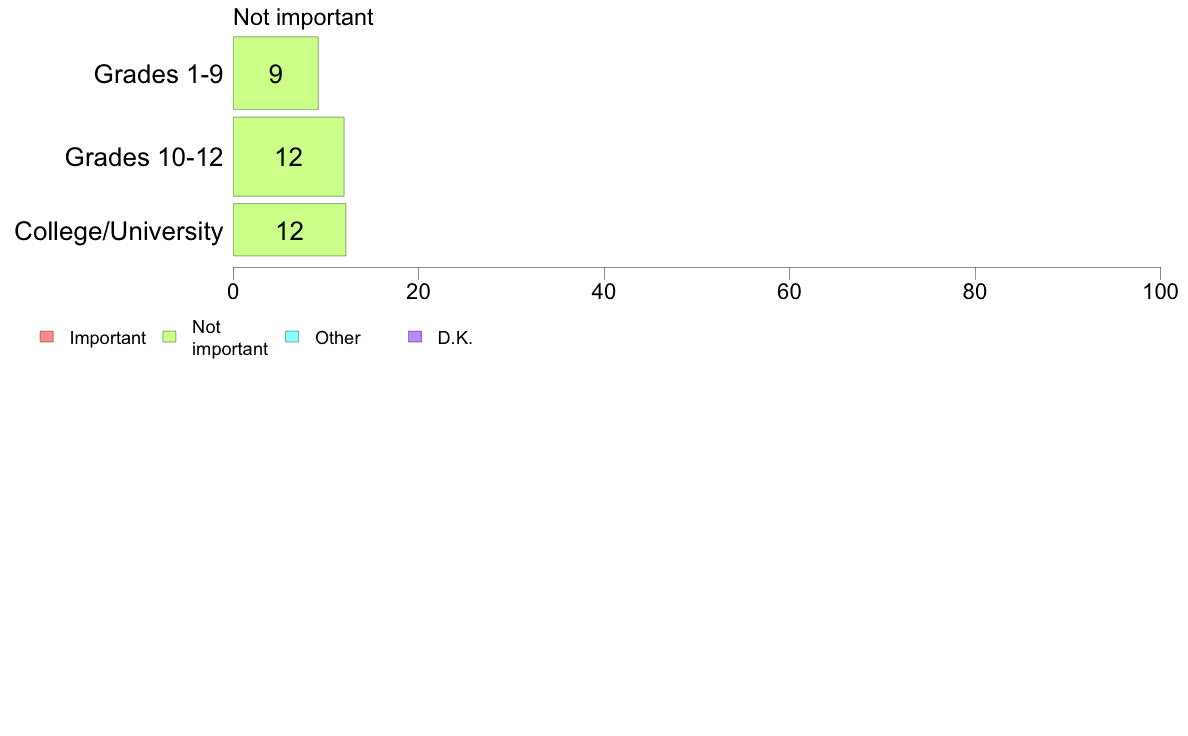1188x736 pixels.
Task: Click the 0 tick on the x-axis
Action: click(x=233, y=292)
